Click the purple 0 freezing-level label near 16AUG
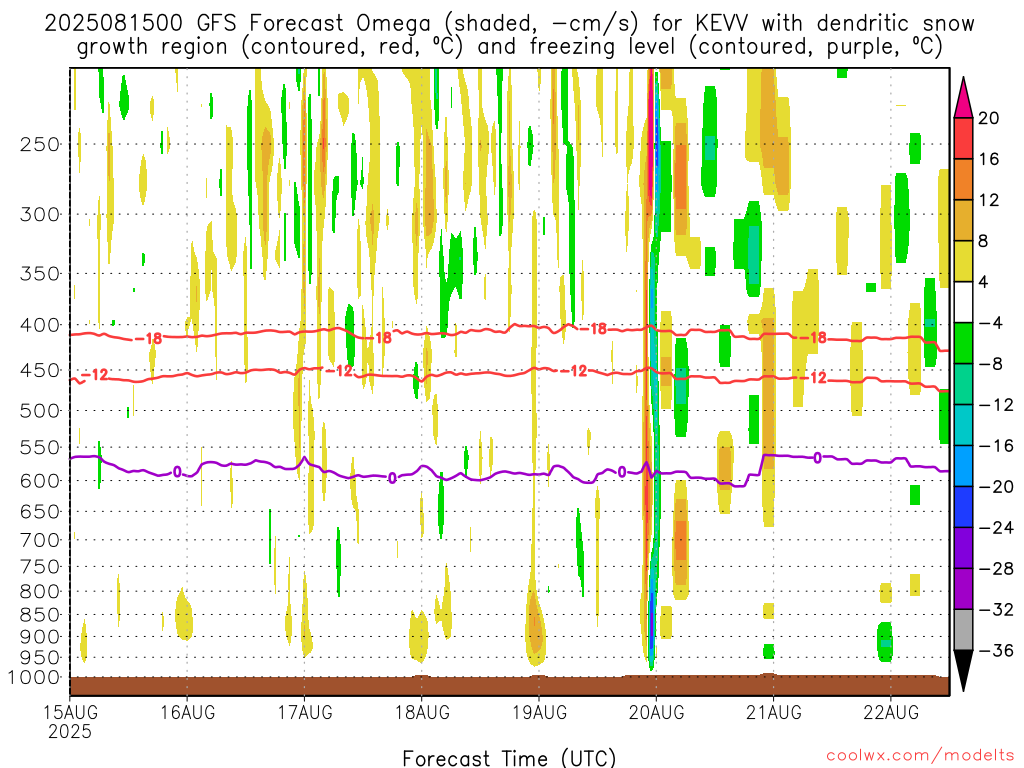1024x768 pixels. pyautogui.click(x=177, y=472)
